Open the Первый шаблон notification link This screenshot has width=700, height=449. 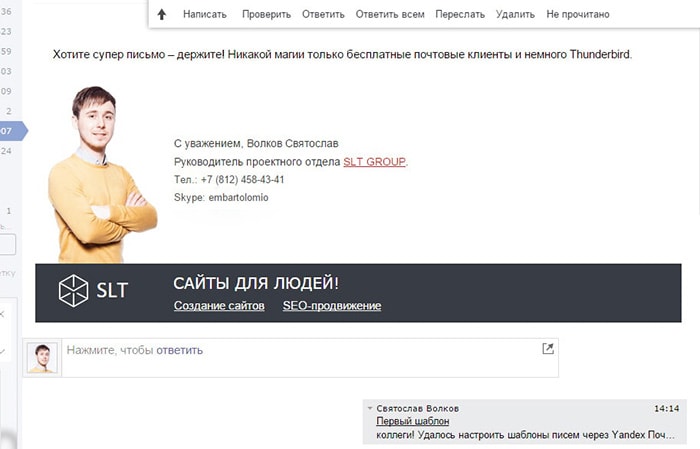pyautogui.click(x=412, y=421)
